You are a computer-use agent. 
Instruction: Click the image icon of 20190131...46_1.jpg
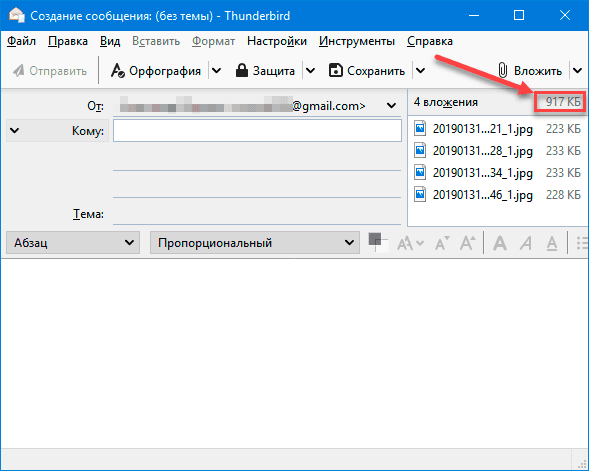420,194
